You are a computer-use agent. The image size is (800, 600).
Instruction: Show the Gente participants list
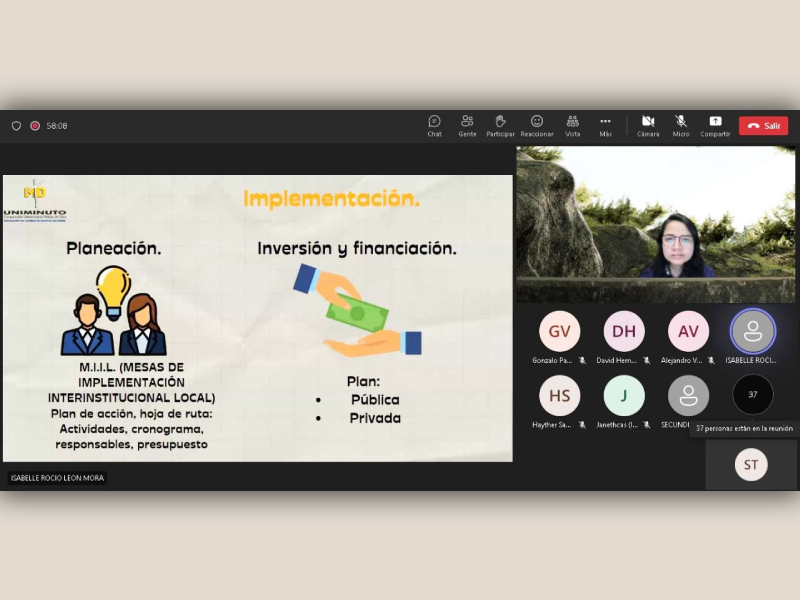tap(467, 125)
